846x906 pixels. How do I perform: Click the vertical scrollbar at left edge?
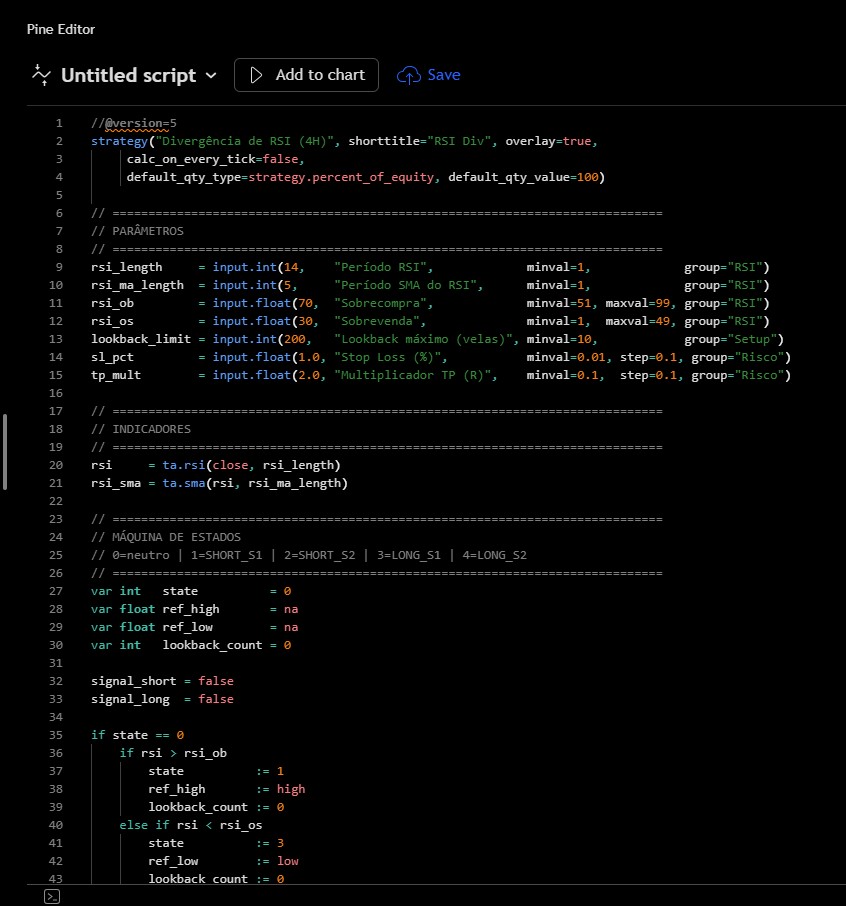pos(5,452)
